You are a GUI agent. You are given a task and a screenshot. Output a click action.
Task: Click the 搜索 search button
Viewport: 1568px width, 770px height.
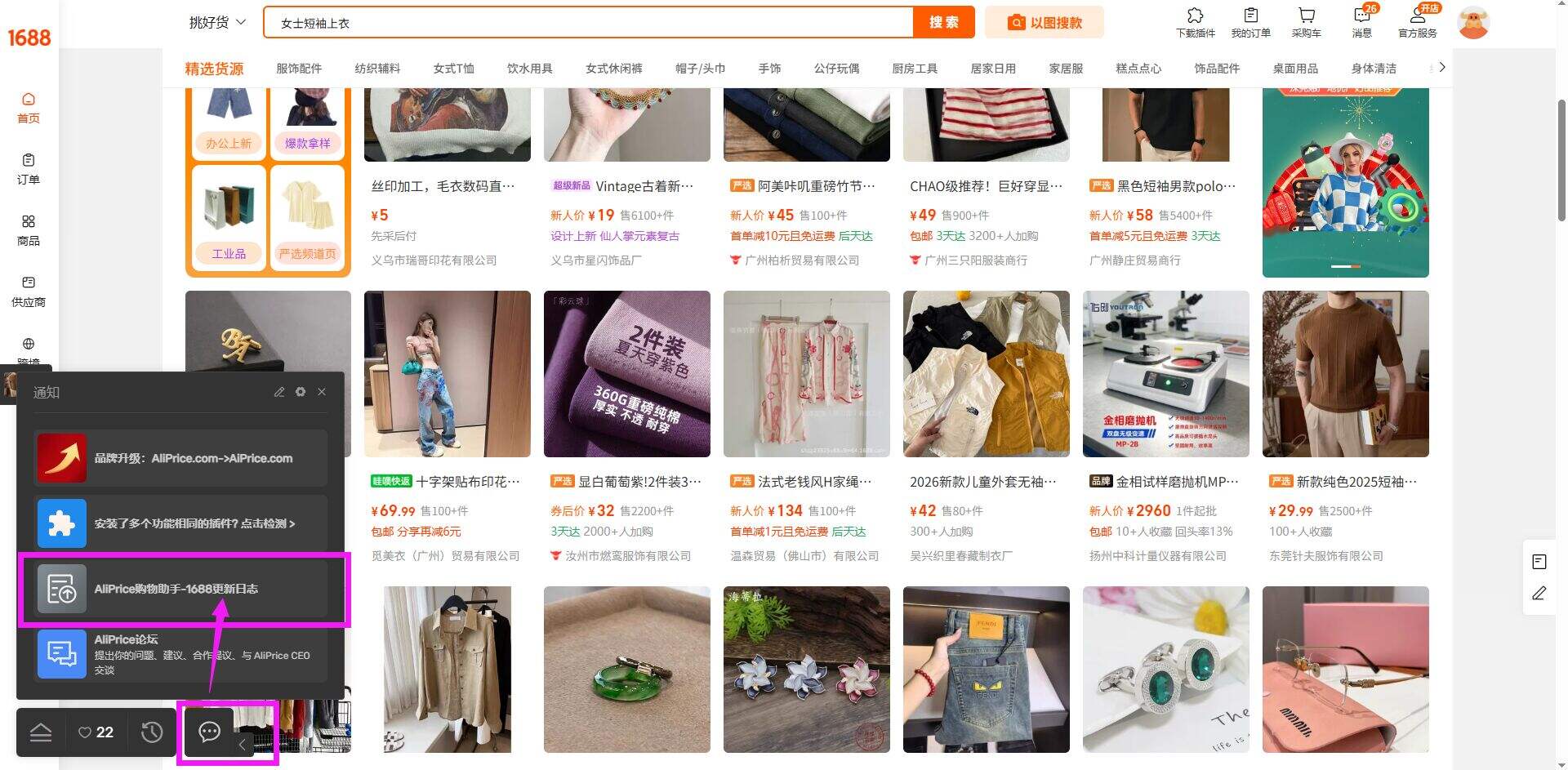(944, 23)
